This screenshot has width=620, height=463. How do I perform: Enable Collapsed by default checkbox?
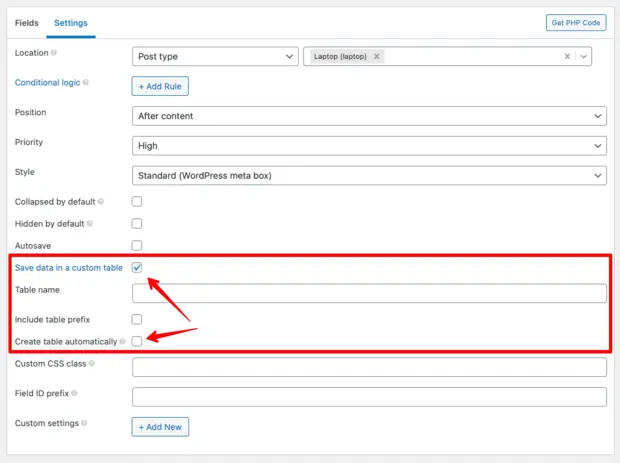tap(137, 202)
